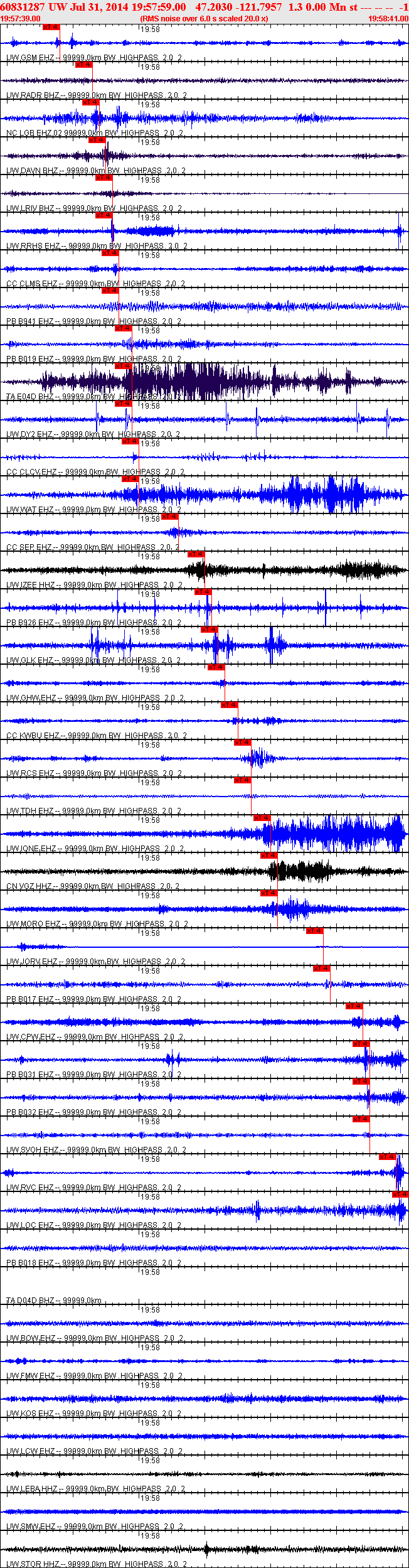Click the CN.VGZ red pick flag
The height and width of the screenshot is (1568, 409).
click(x=269, y=856)
